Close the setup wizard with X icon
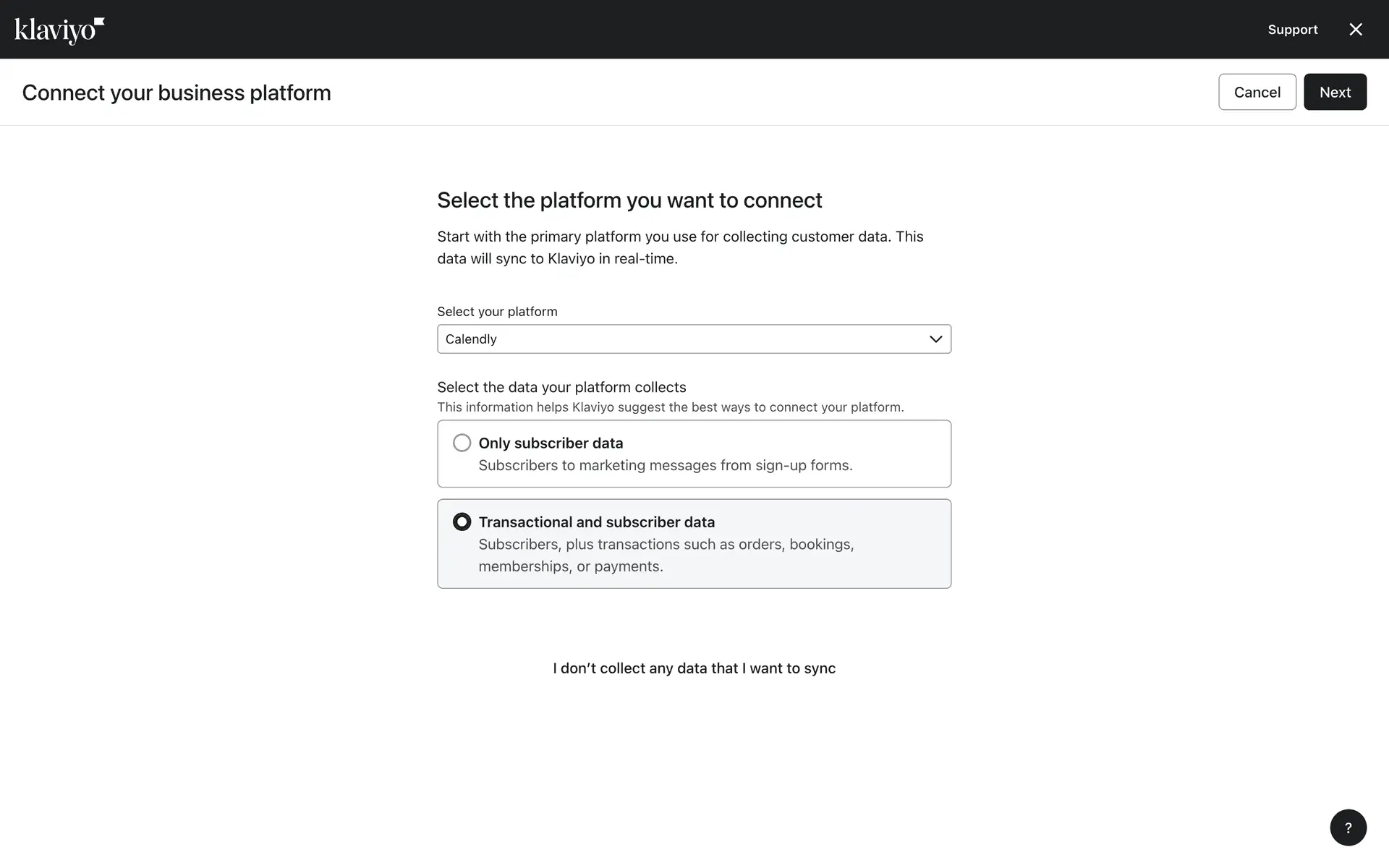1389x868 pixels. (1355, 30)
